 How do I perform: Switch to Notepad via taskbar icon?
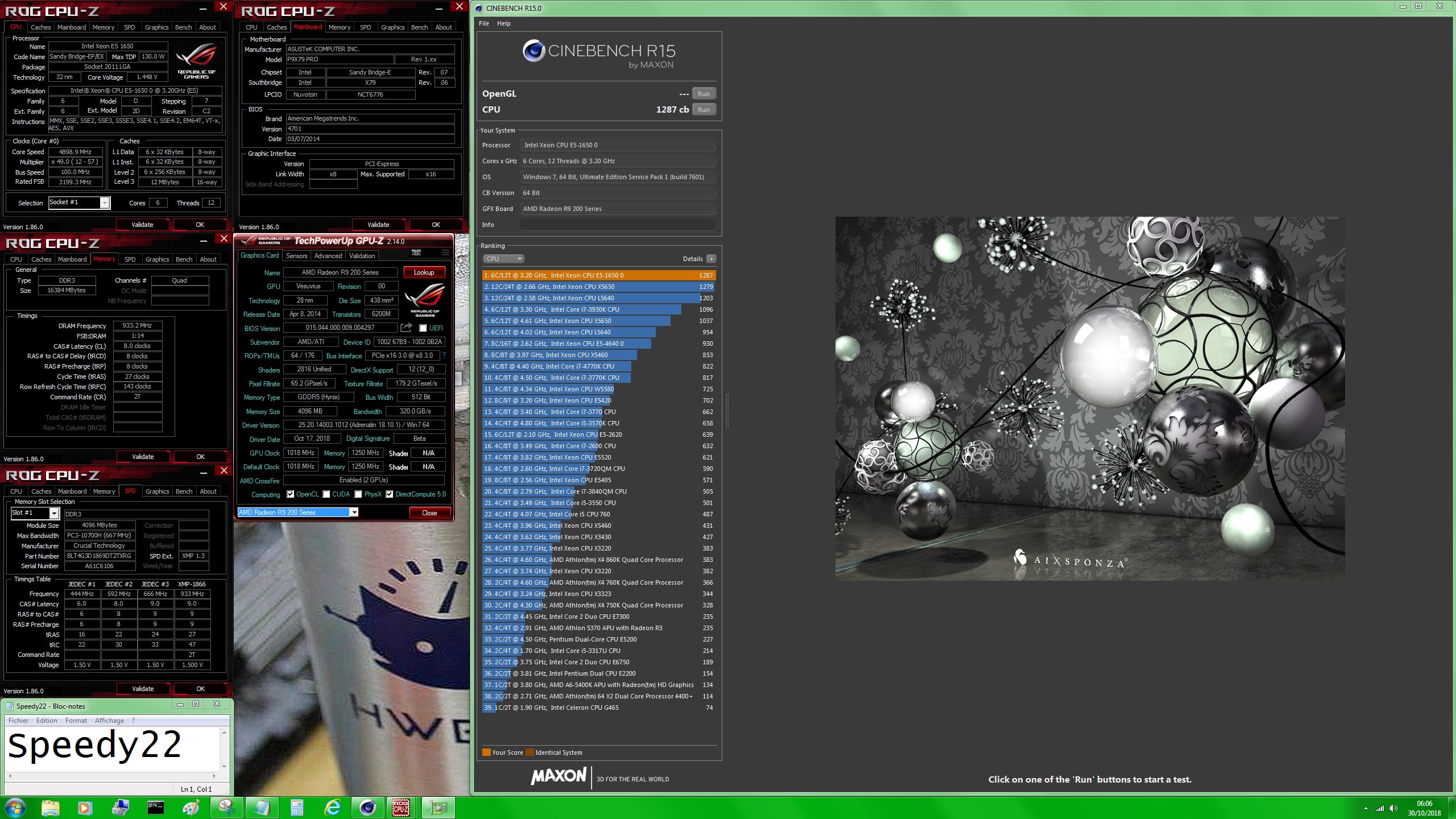click(262, 808)
